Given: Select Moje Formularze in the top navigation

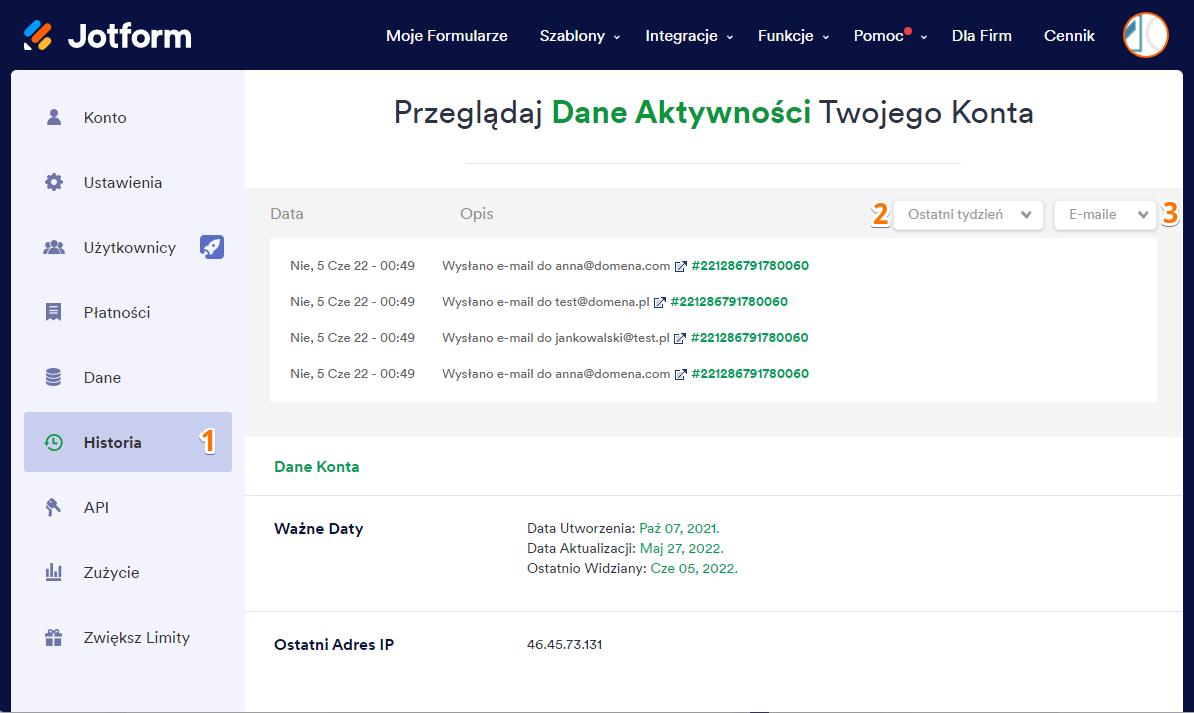Looking at the screenshot, I should coord(446,35).
